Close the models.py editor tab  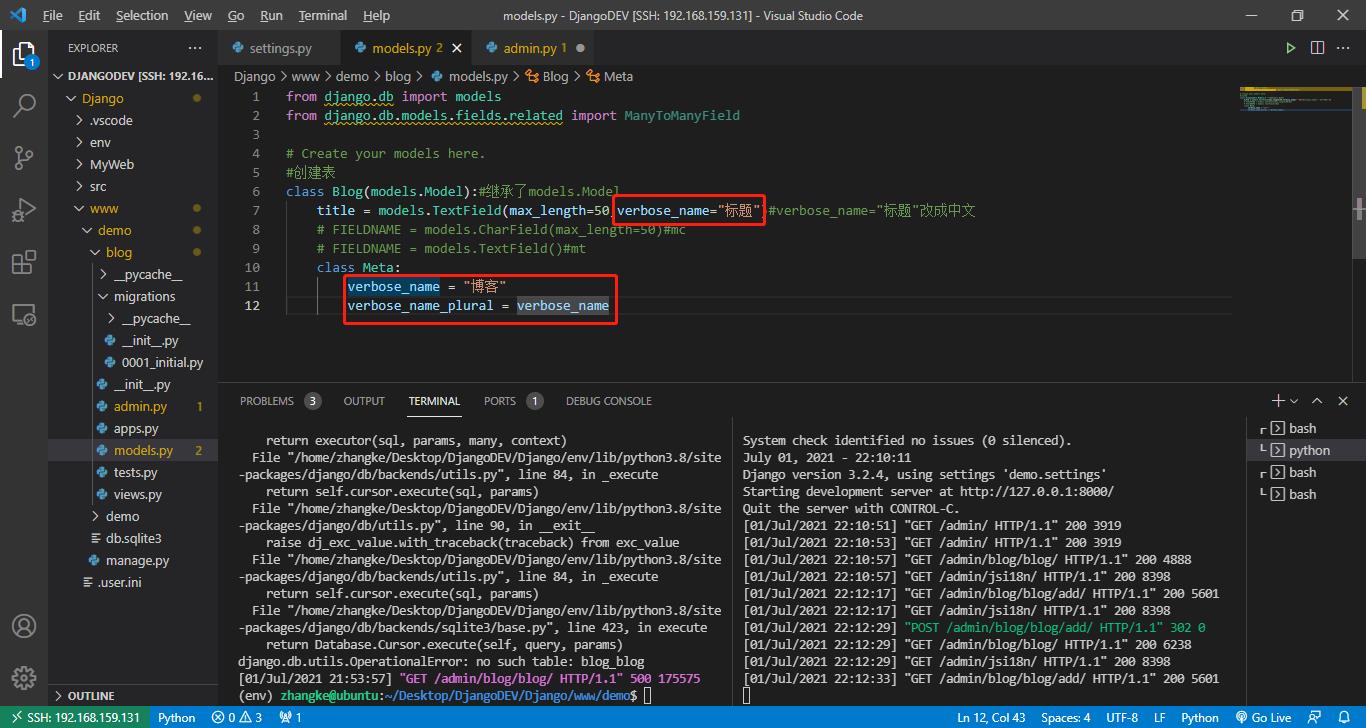pyautogui.click(x=457, y=48)
